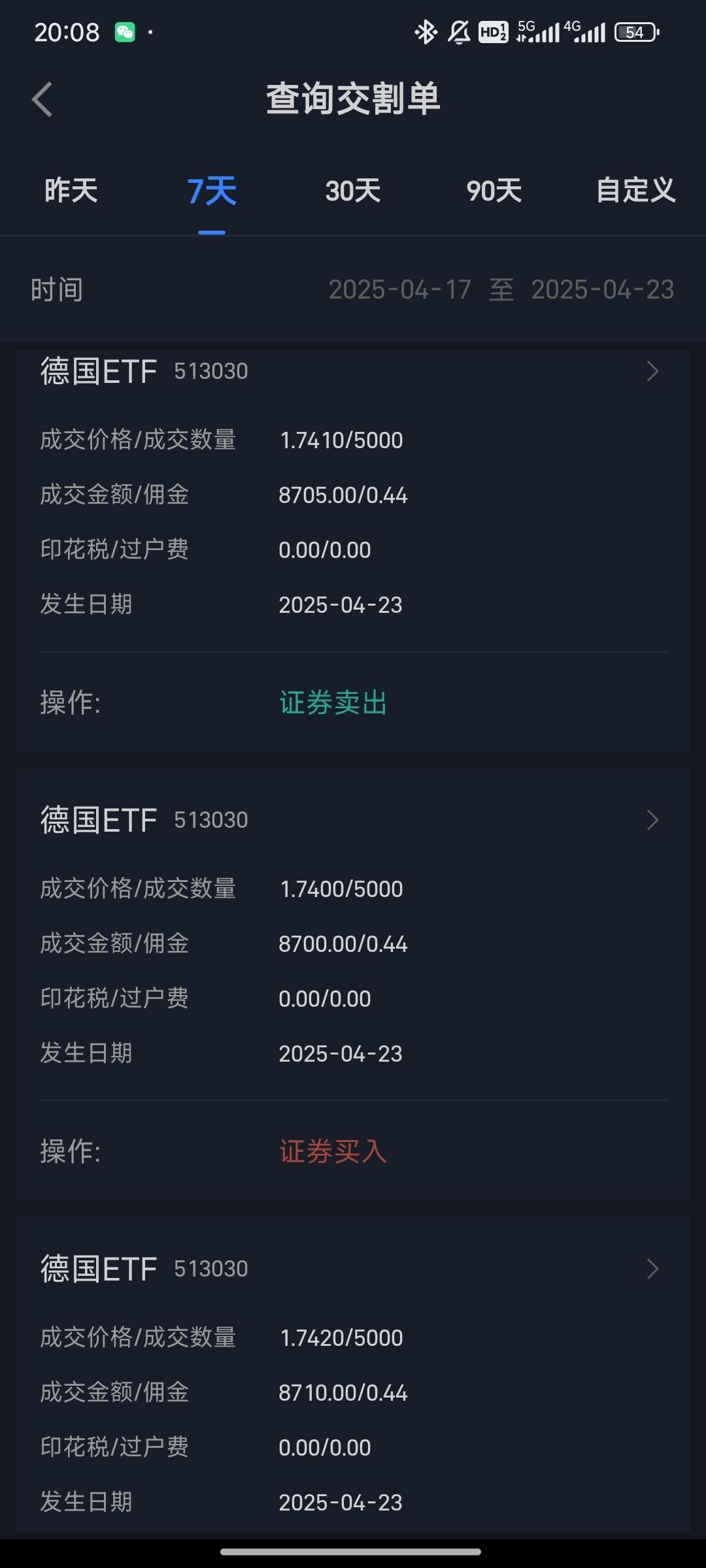Open the 1.7410 sell record chevron
The image size is (706, 1568).
(652, 371)
